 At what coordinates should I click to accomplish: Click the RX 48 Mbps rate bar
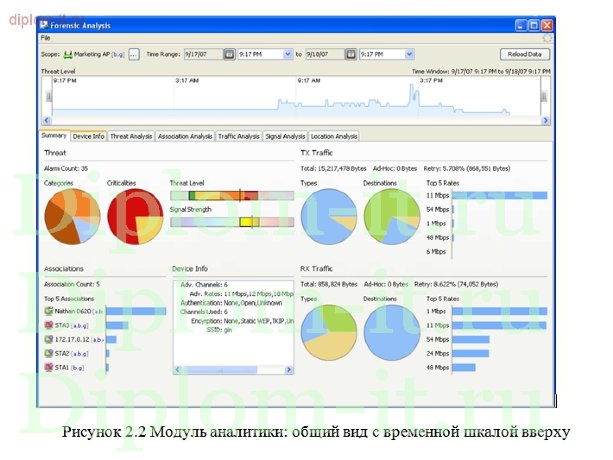point(464,367)
